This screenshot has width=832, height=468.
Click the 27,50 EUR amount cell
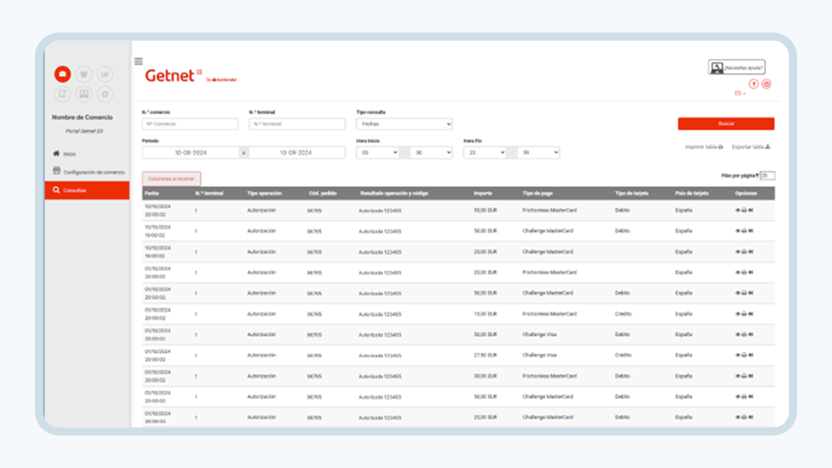tap(486, 355)
